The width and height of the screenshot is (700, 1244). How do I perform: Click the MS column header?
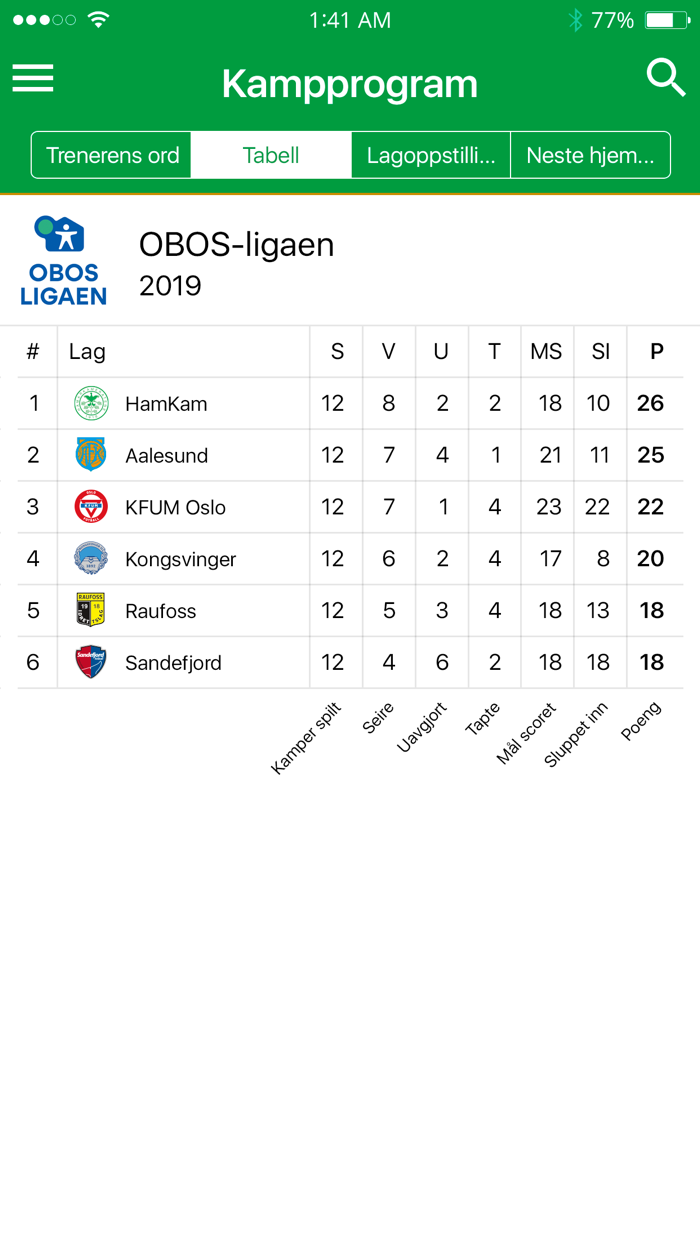(546, 351)
